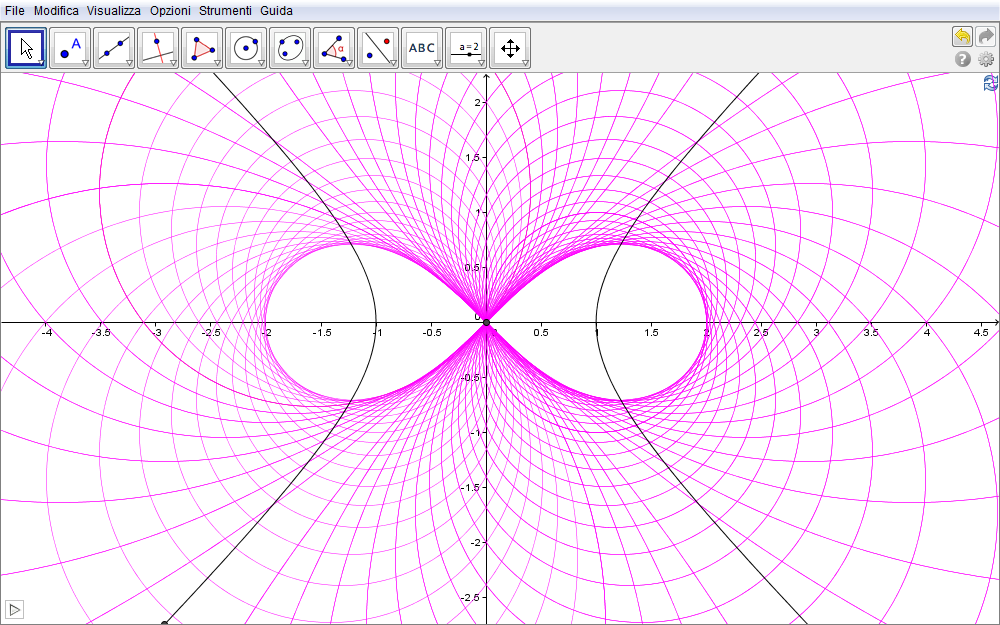Click the yellow Undo arrow button
This screenshot has width=1000, height=625.
pos(962,37)
